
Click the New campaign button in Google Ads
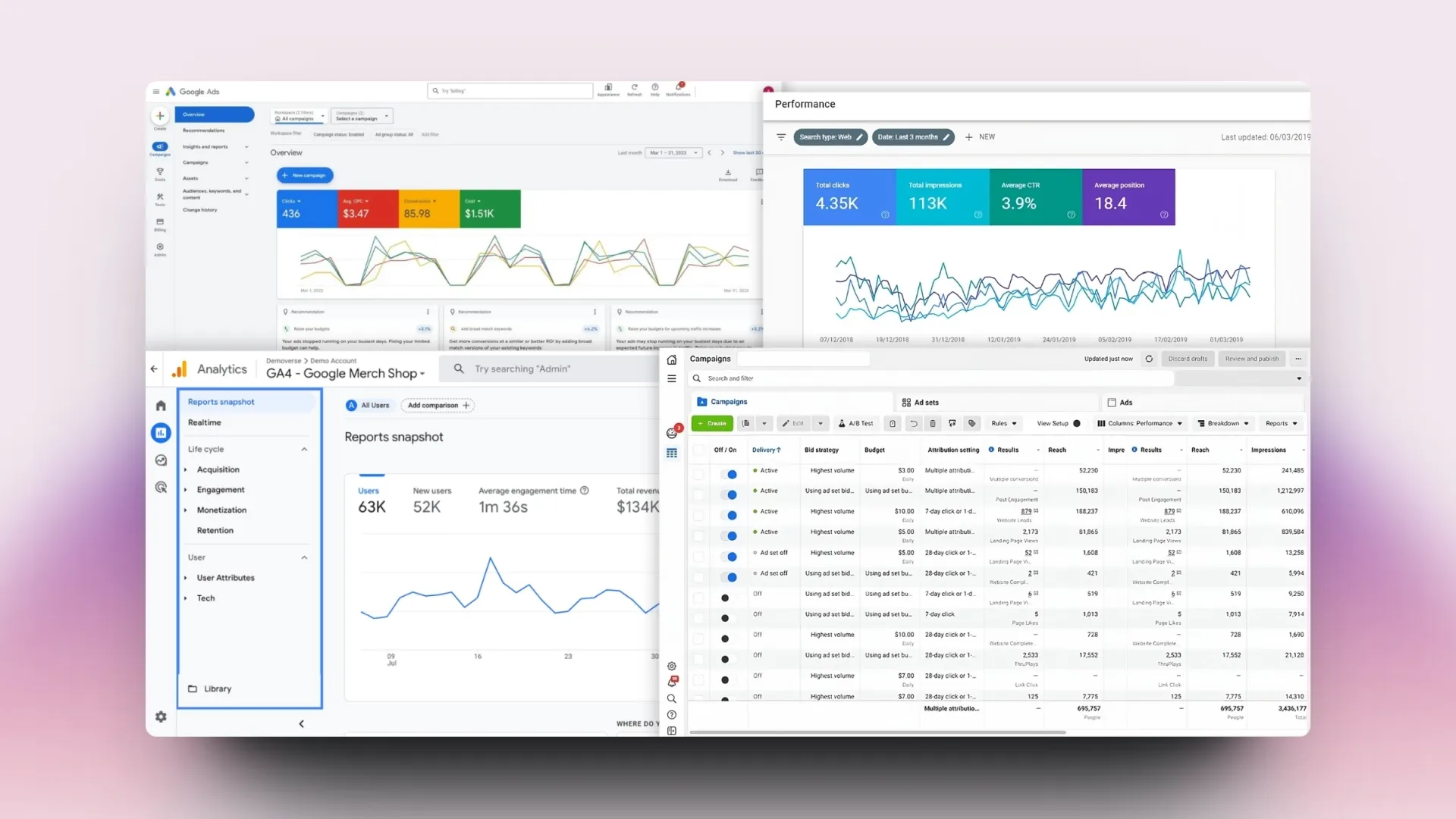[x=305, y=175]
